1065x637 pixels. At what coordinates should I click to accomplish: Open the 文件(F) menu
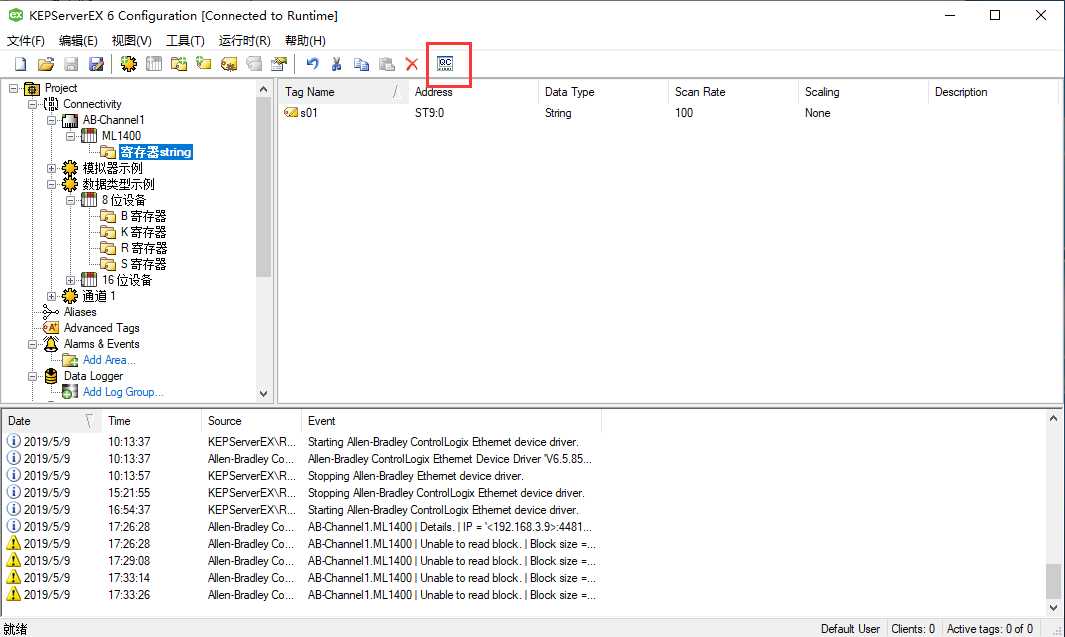point(25,41)
